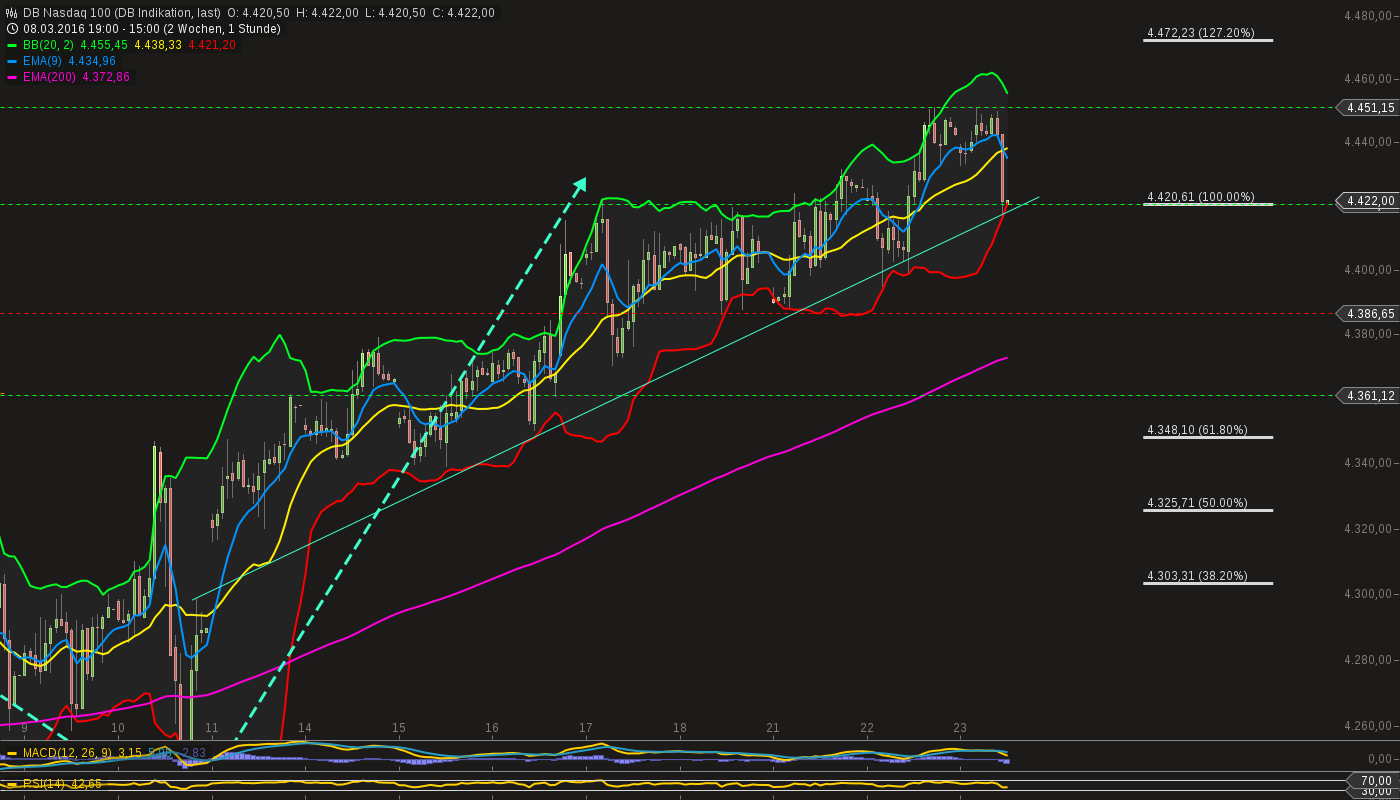The image size is (1400, 800).
Task: Click date axis label 17
Action: click(x=586, y=728)
